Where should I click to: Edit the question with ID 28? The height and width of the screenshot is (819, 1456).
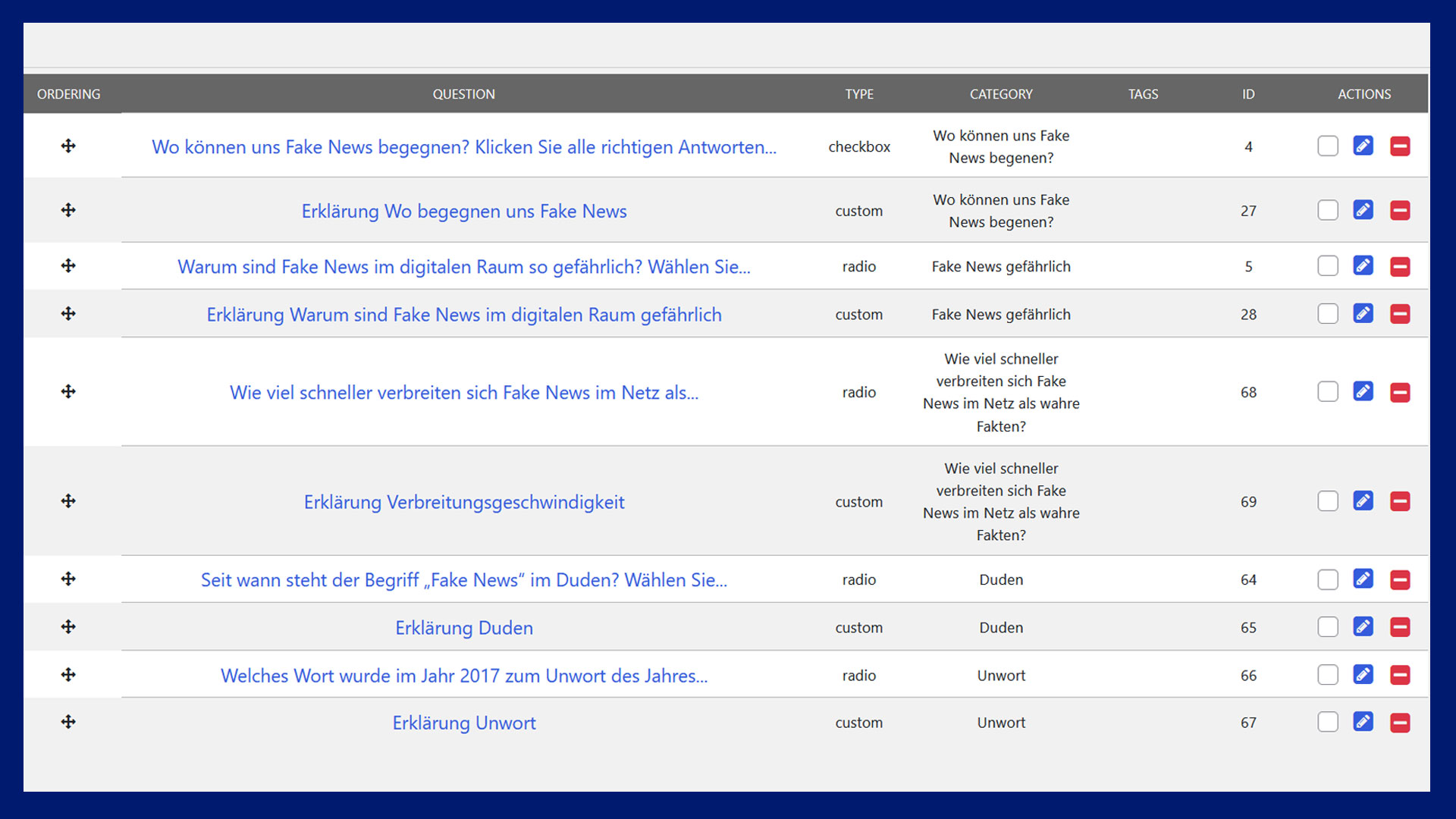(1363, 313)
